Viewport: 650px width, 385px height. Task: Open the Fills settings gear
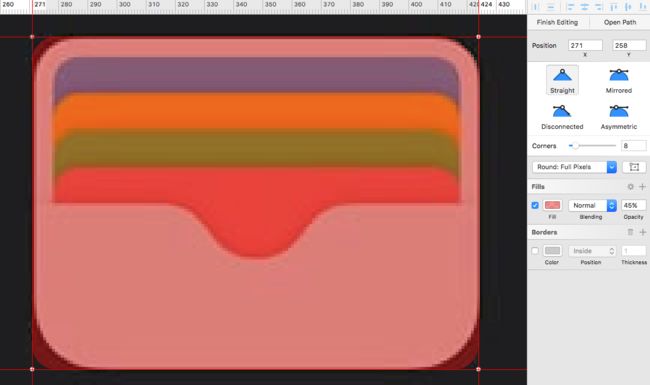click(x=630, y=187)
